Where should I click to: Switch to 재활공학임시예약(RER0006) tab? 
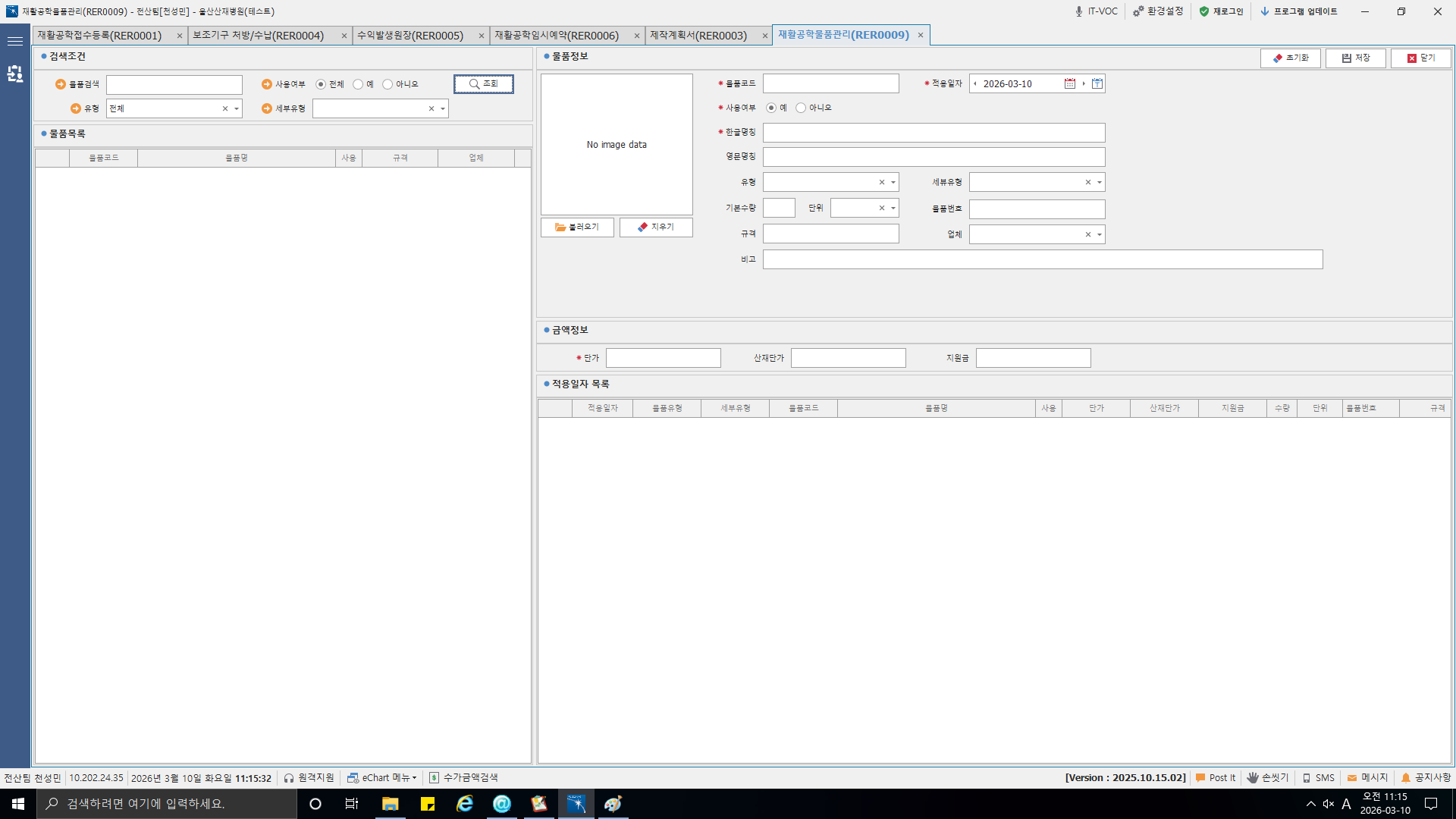[557, 36]
